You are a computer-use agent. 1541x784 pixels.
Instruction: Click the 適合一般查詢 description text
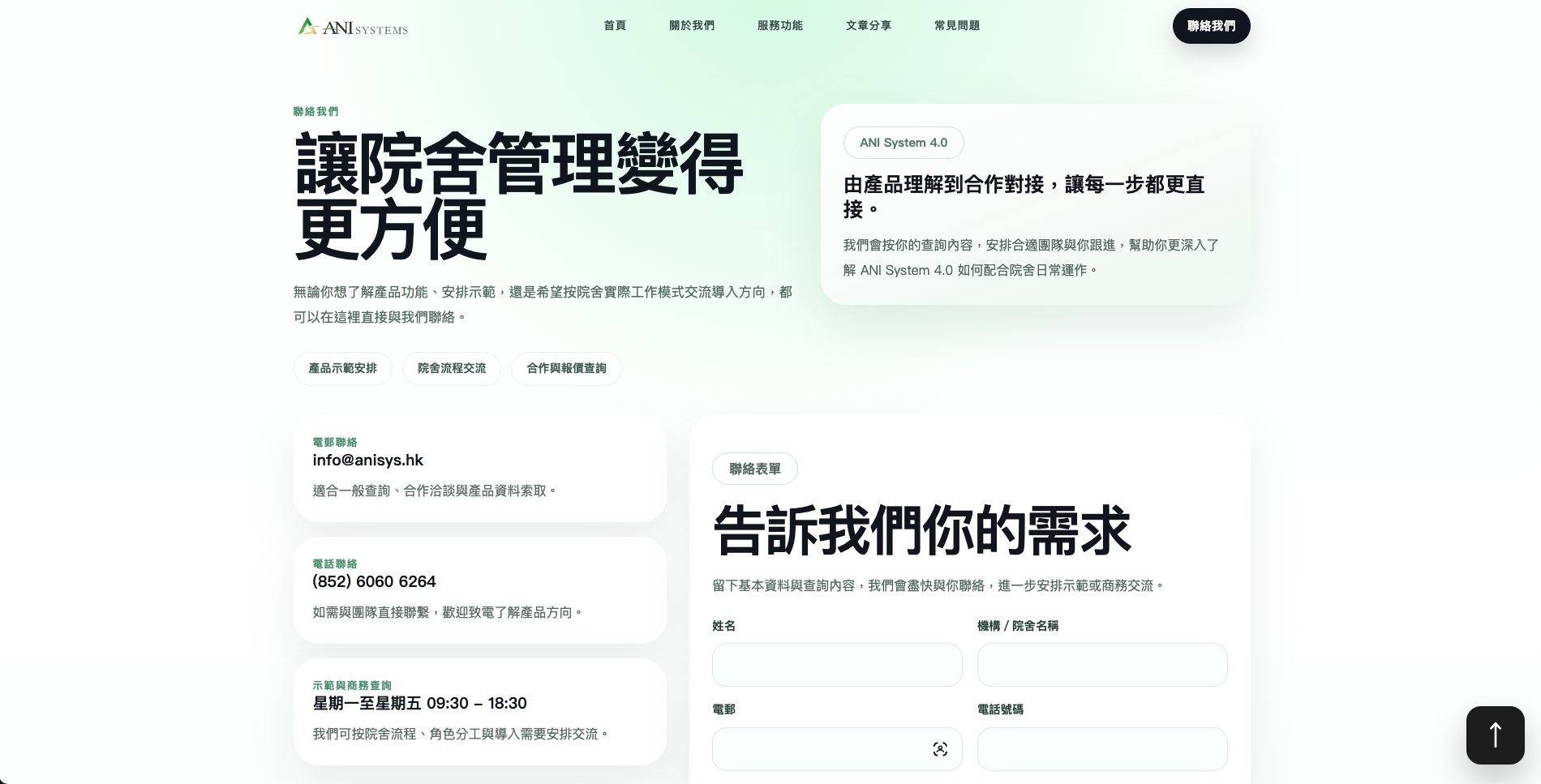point(435,491)
